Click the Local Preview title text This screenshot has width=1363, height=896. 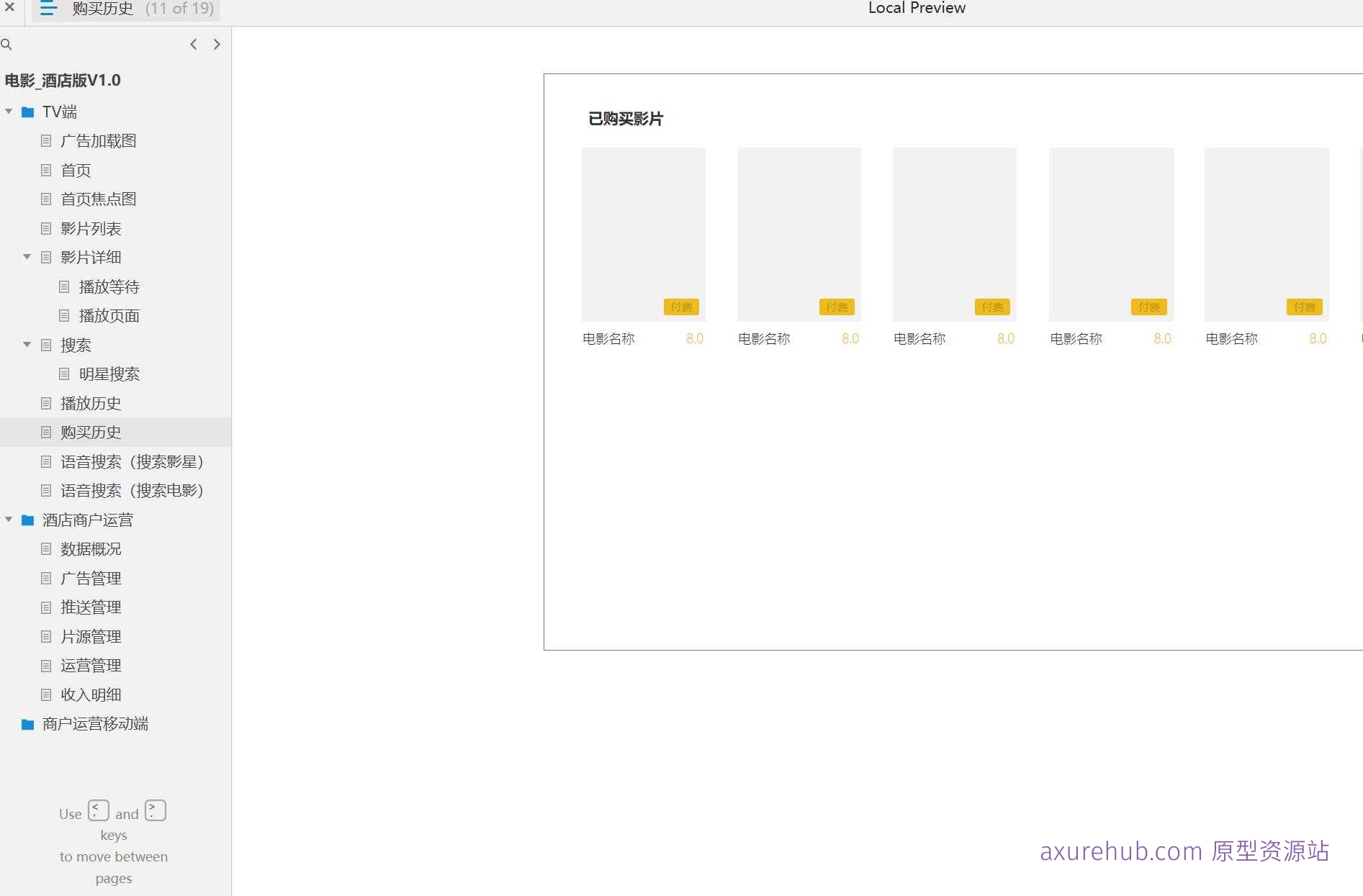coord(917,8)
